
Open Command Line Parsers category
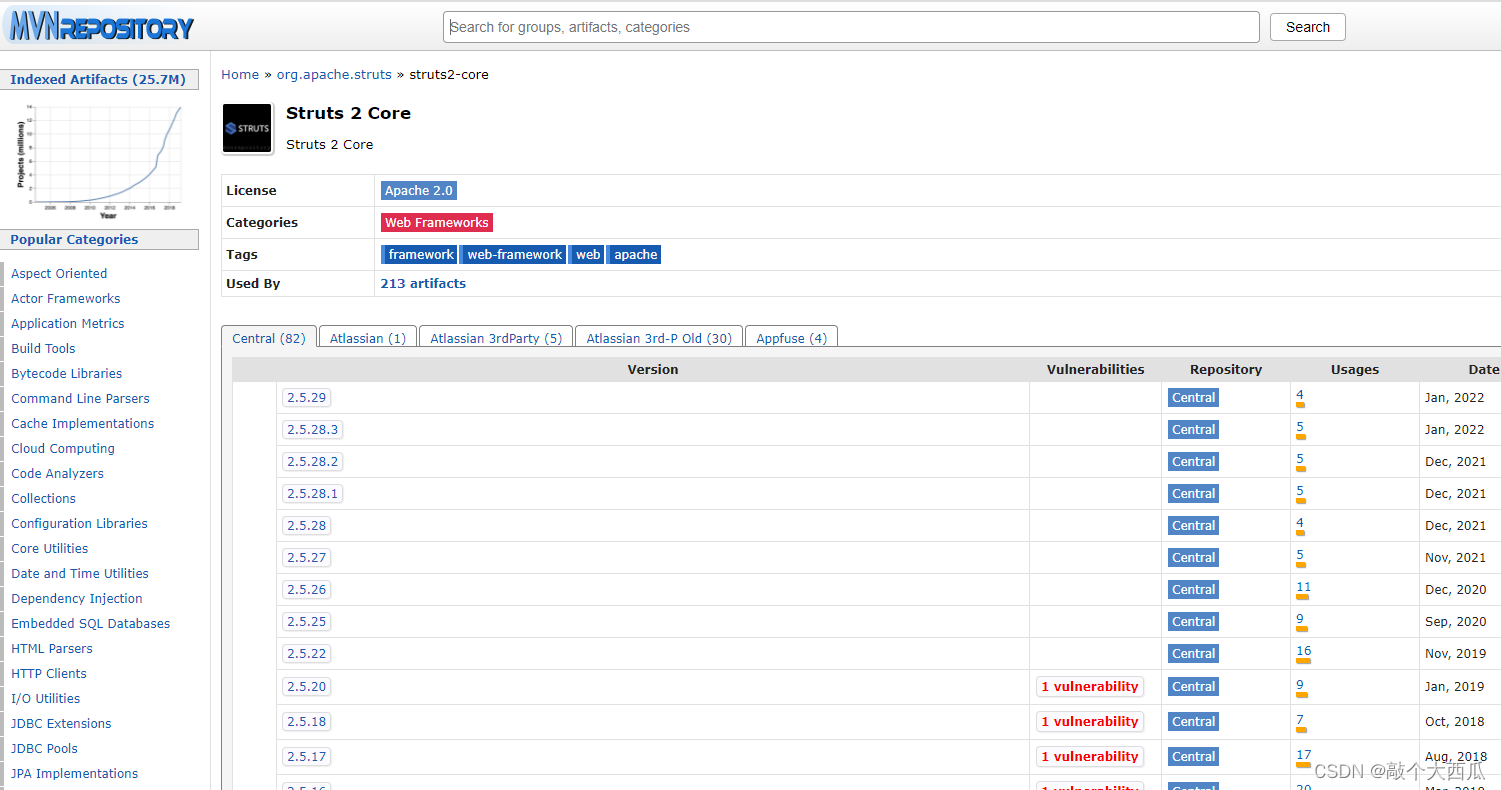coord(81,398)
